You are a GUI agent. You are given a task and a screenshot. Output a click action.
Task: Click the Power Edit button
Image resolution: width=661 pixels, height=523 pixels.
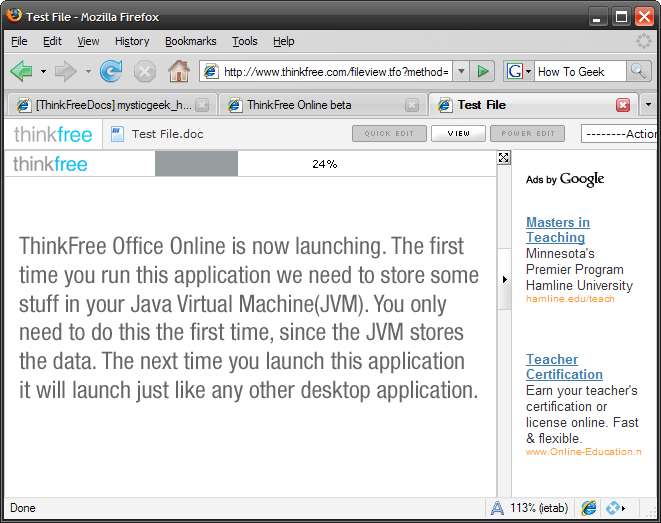pos(527,134)
